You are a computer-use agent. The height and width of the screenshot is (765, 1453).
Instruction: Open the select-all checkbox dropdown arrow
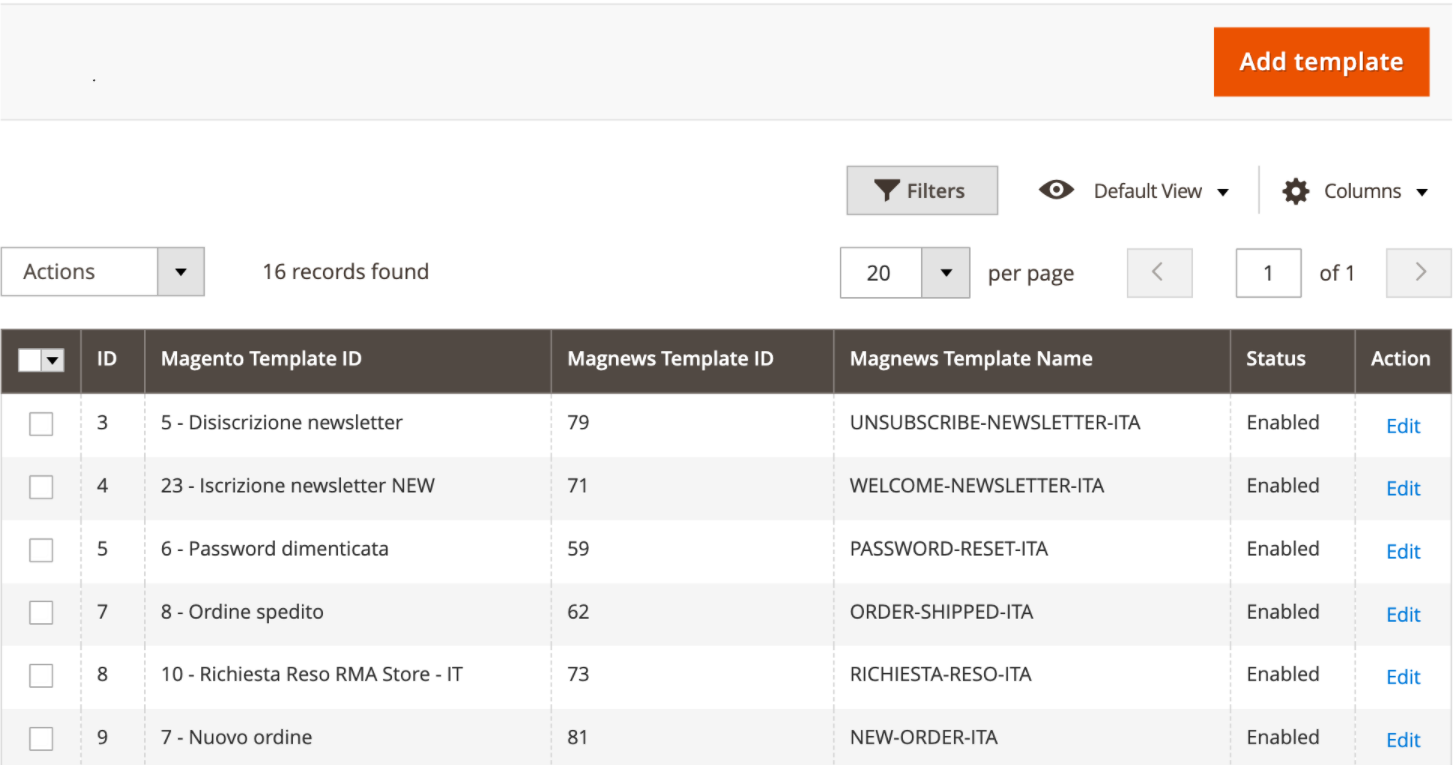(53, 361)
